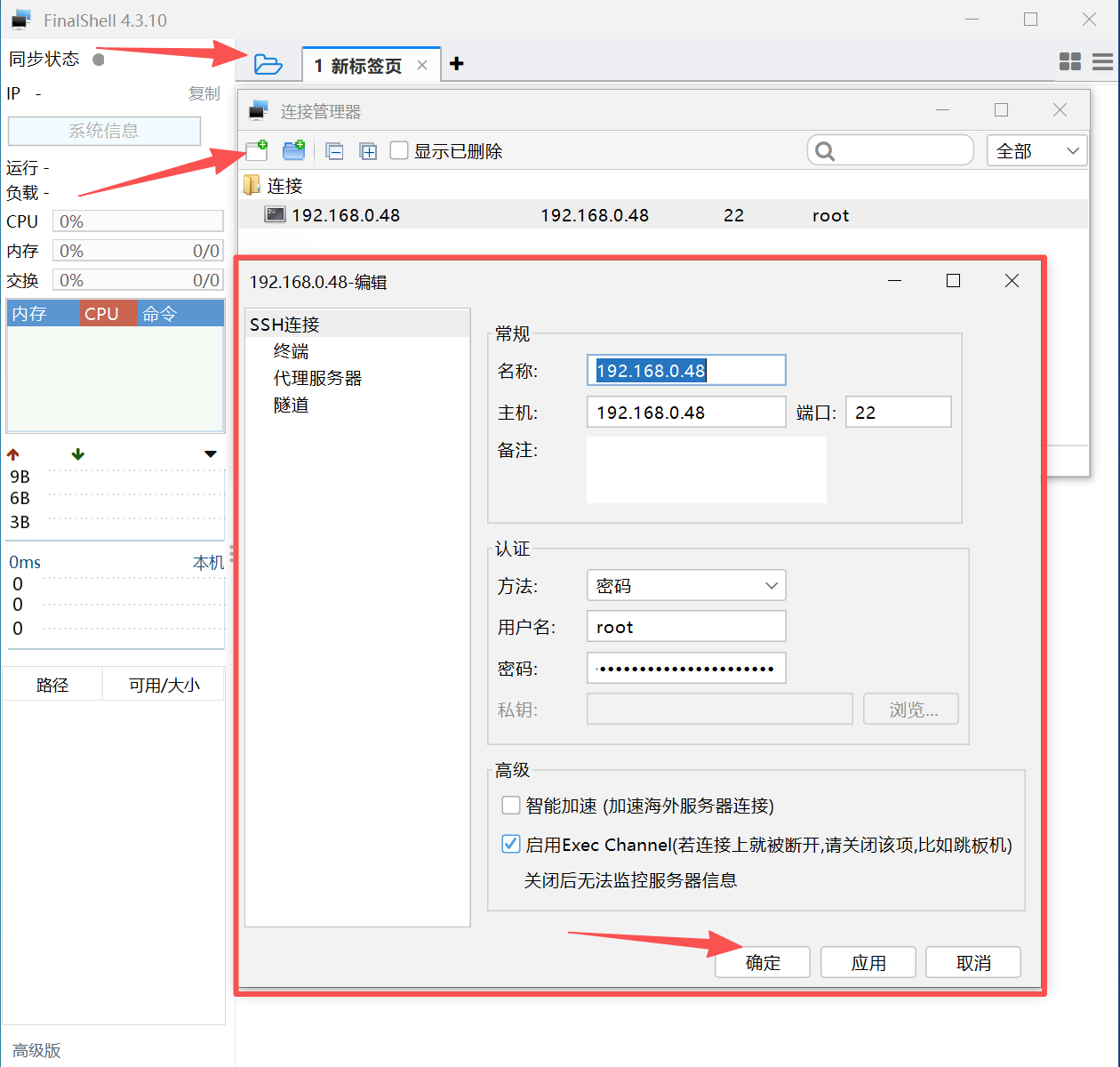
Task: Click the 主机 host input field
Action: [x=685, y=413]
